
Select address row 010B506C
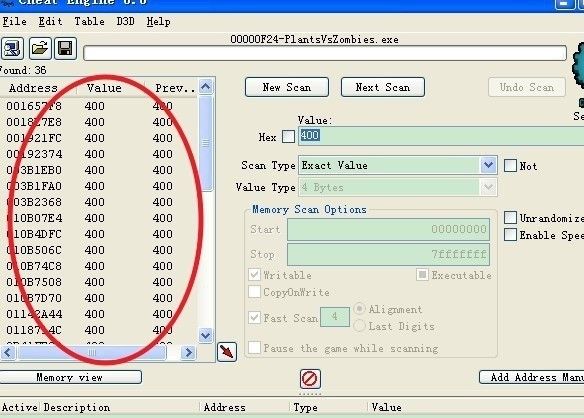pos(99,250)
